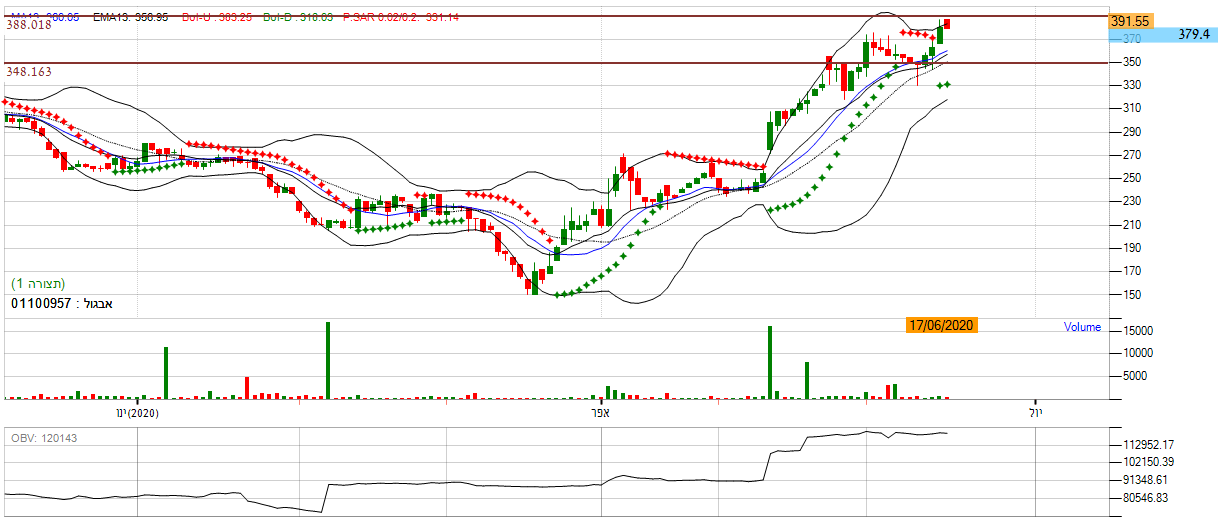Click the tallest green volume bar
The image size is (1218, 524).
tap(327, 360)
